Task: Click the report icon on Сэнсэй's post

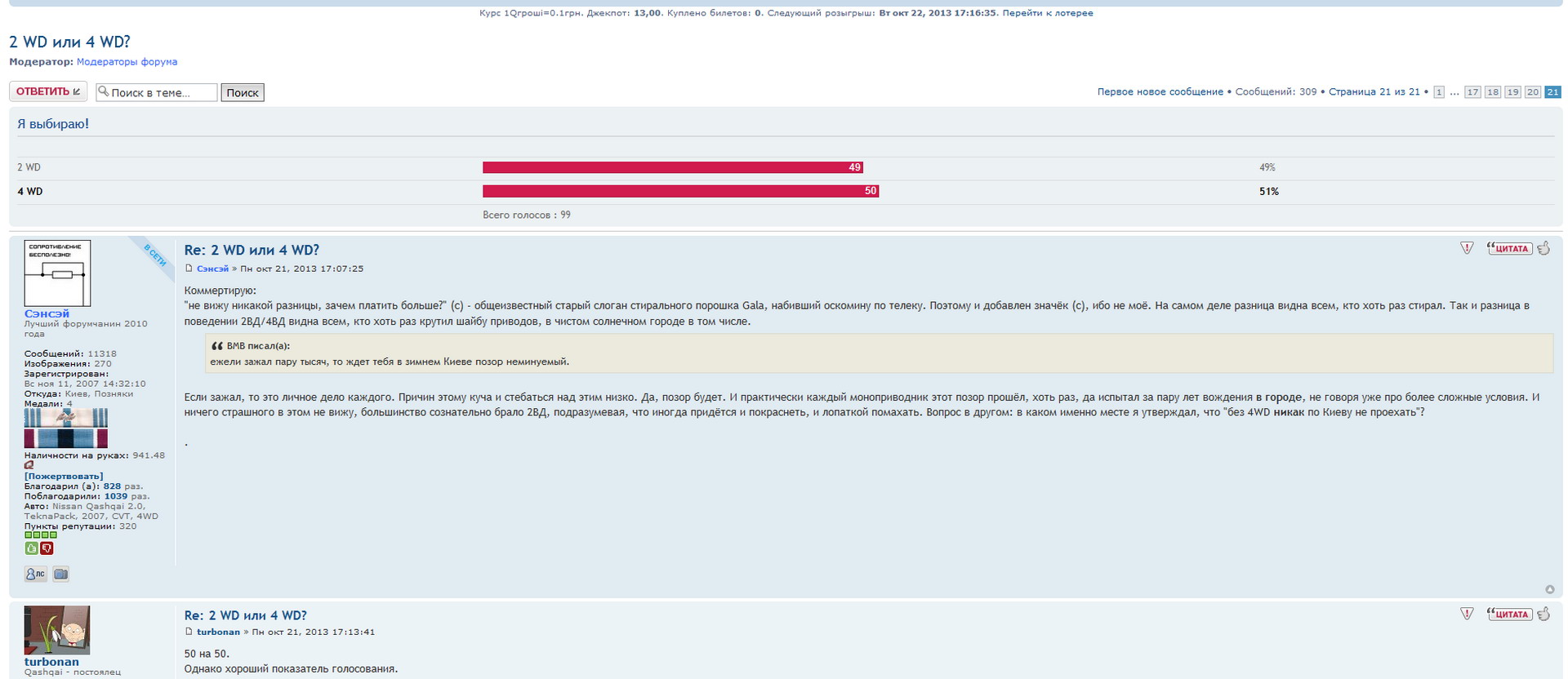Action: pos(1467,248)
